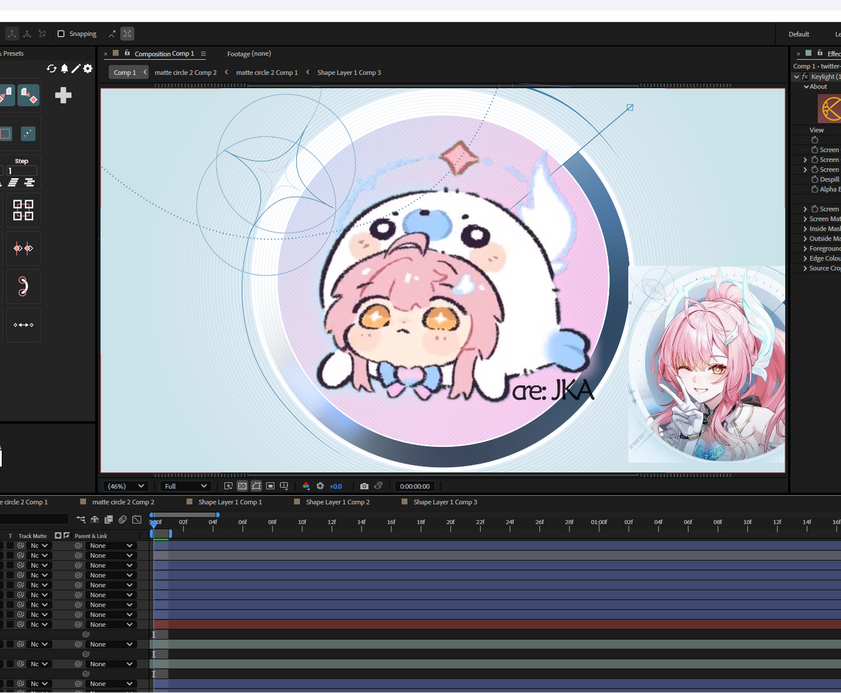
Task: Open the 46% magnification dropdown
Action: tap(126, 486)
